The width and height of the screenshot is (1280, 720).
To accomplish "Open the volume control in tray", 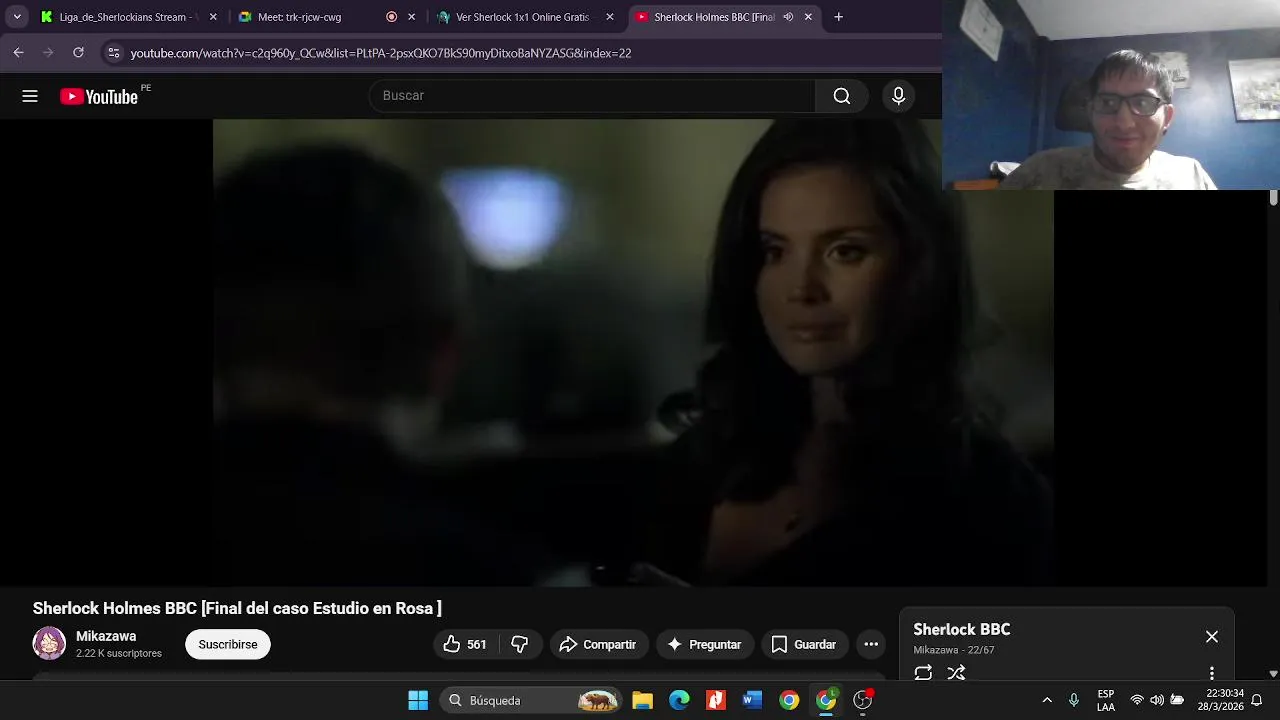I will coord(1157,700).
